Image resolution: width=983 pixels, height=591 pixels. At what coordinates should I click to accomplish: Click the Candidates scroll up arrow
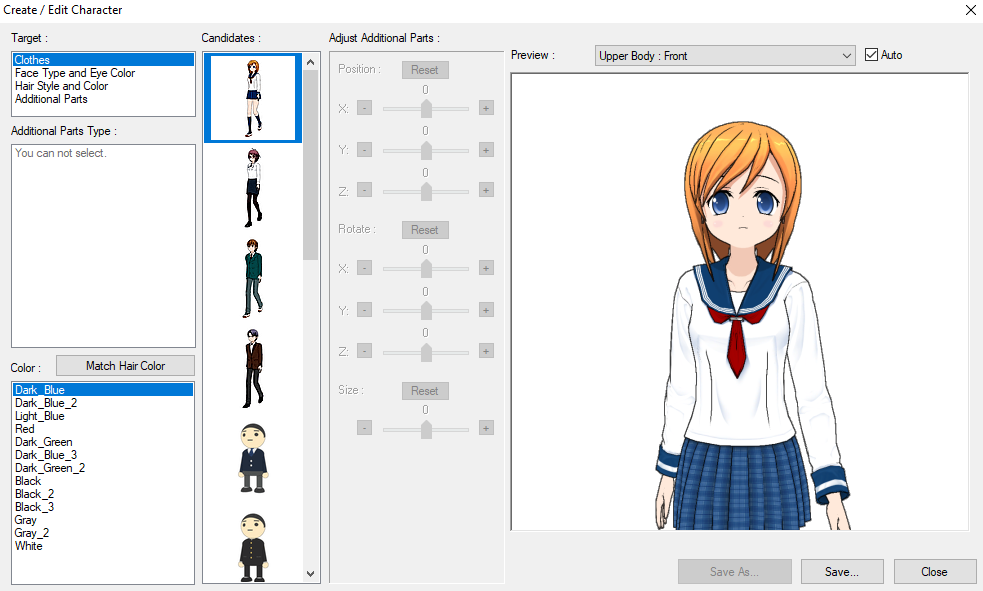(310, 62)
